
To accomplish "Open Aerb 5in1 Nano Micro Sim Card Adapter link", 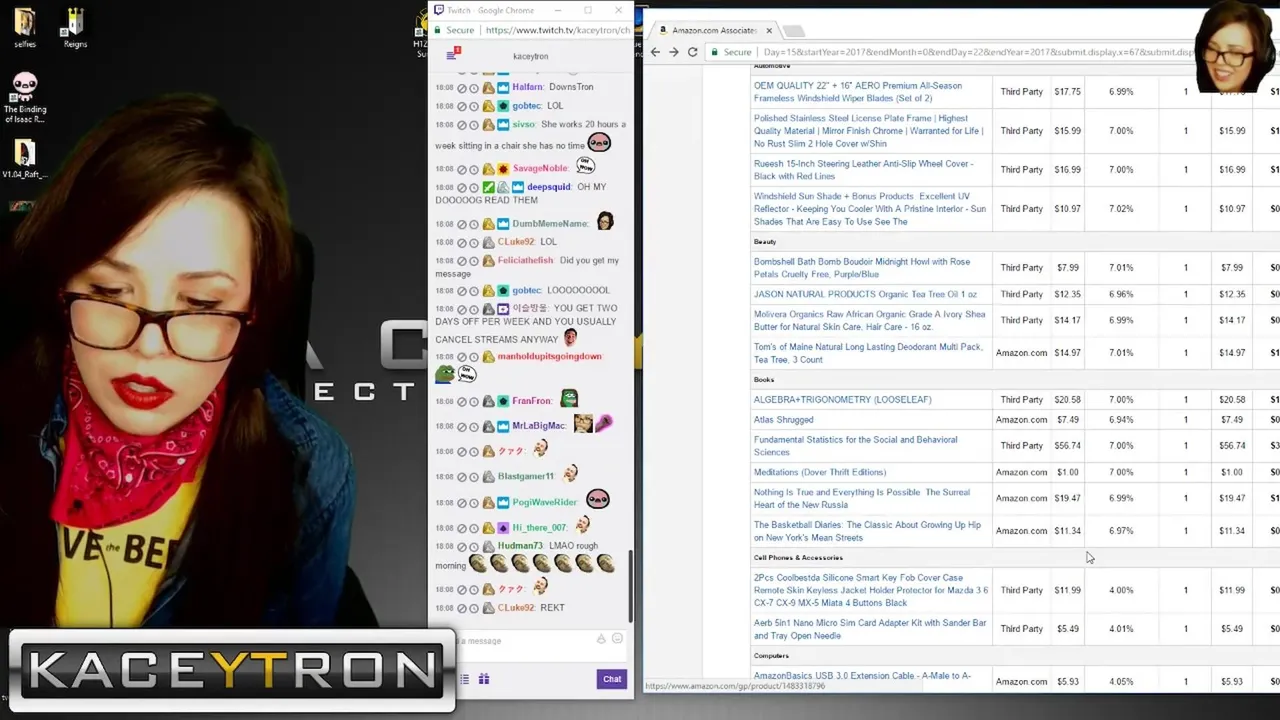I will (870, 629).
